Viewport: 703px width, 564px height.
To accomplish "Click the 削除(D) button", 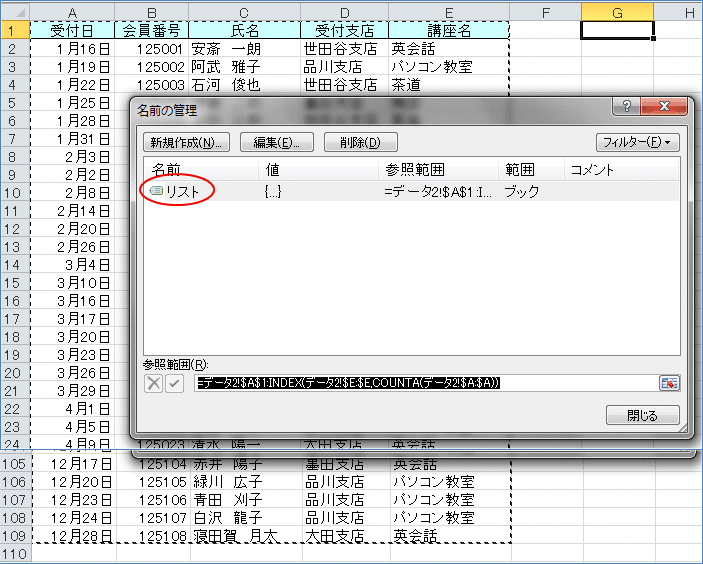I will coord(360,142).
